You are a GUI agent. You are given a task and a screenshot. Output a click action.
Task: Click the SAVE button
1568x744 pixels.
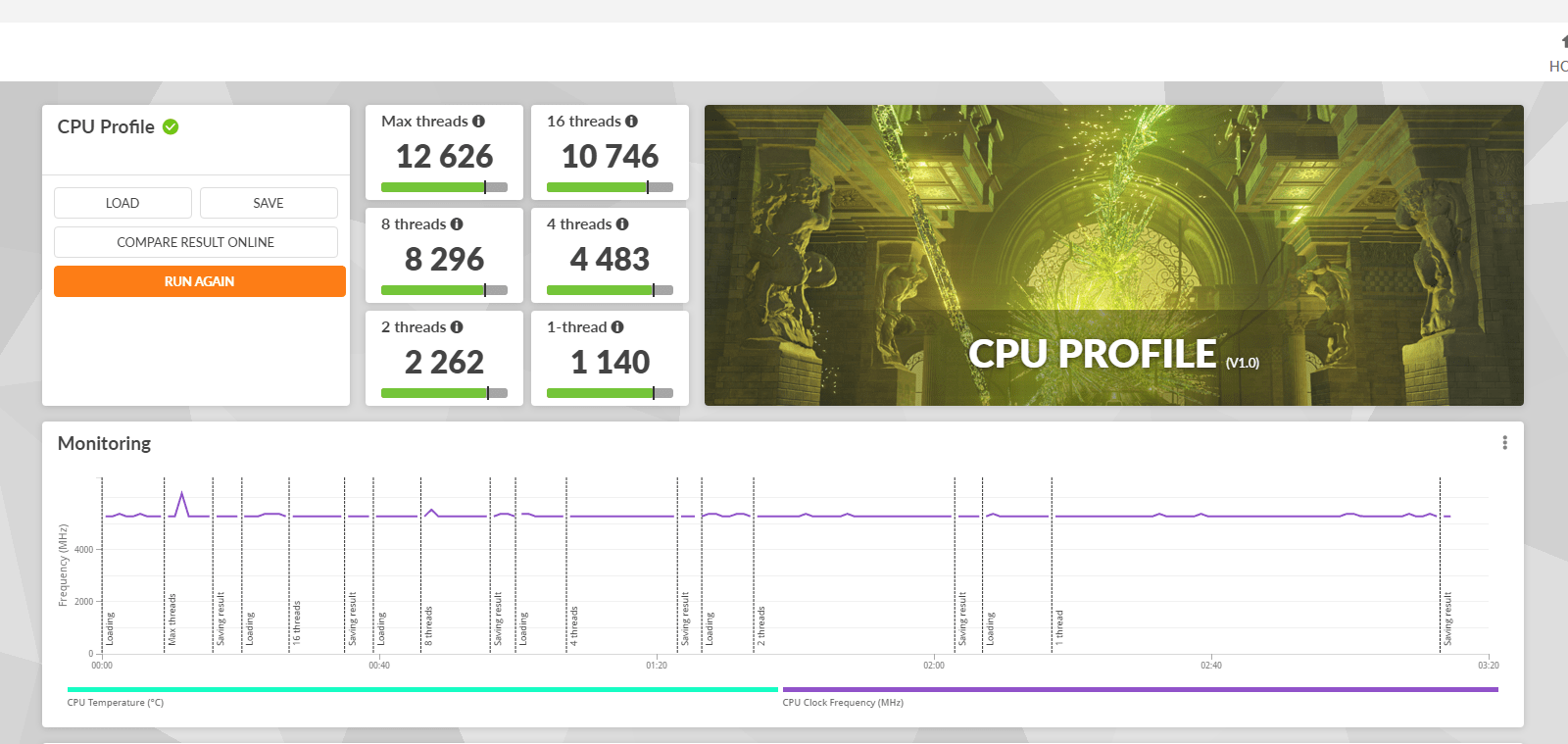[269, 203]
